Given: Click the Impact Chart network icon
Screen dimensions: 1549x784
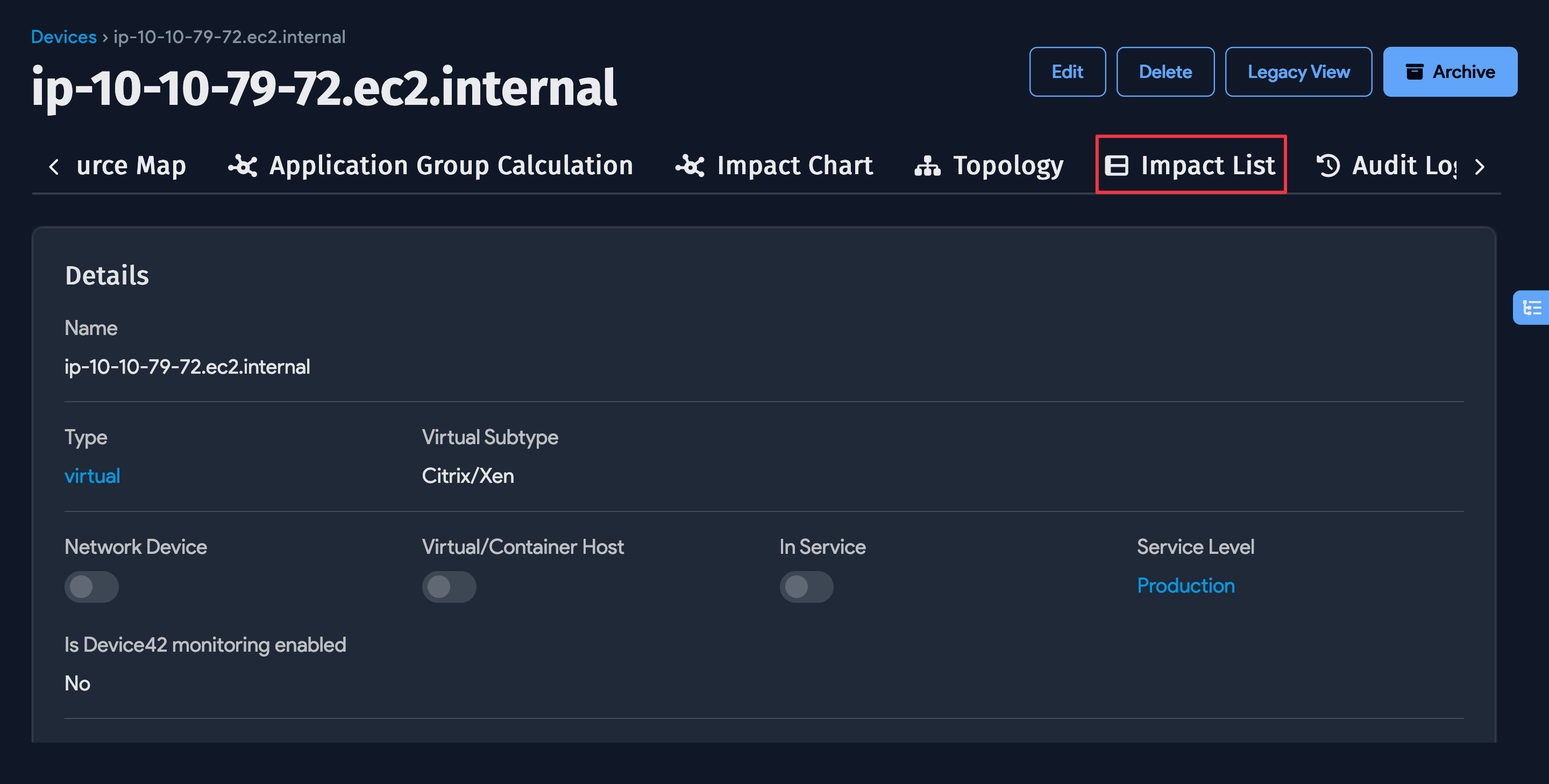Looking at the screenshot, I should [689, 165].
